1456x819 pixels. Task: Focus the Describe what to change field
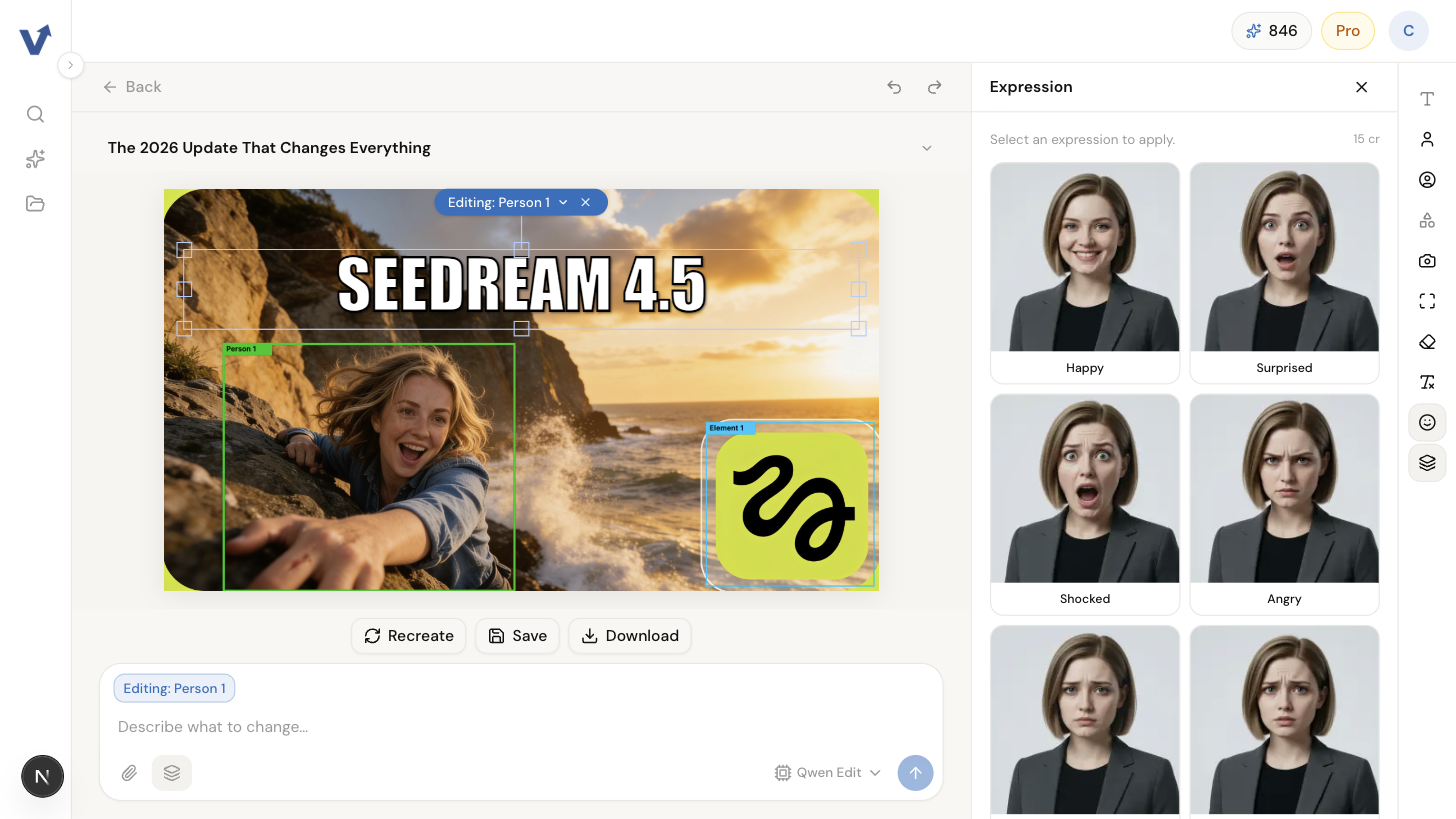521,727
